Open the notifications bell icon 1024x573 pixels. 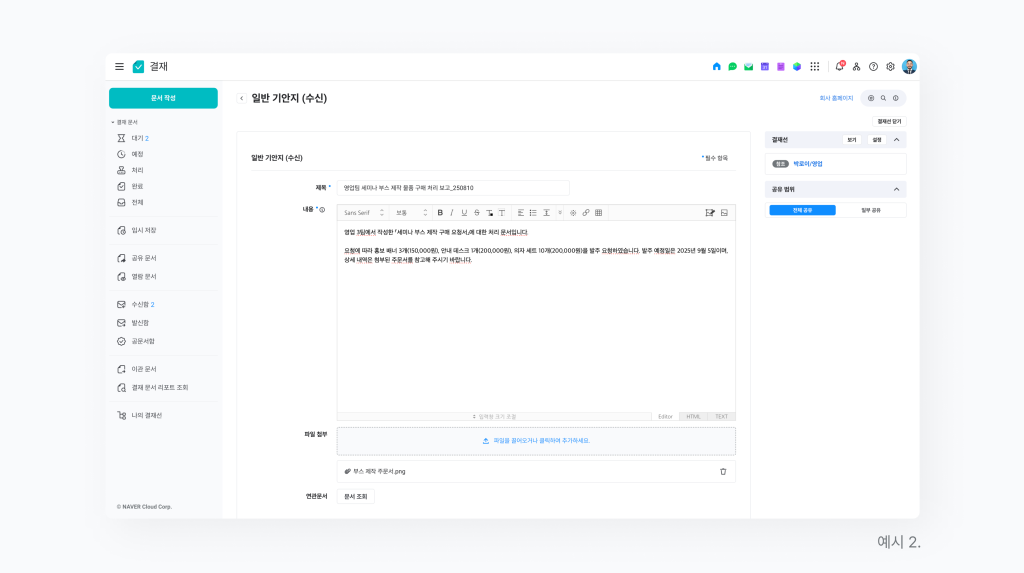pyautogui.click(x=839, y=67)
